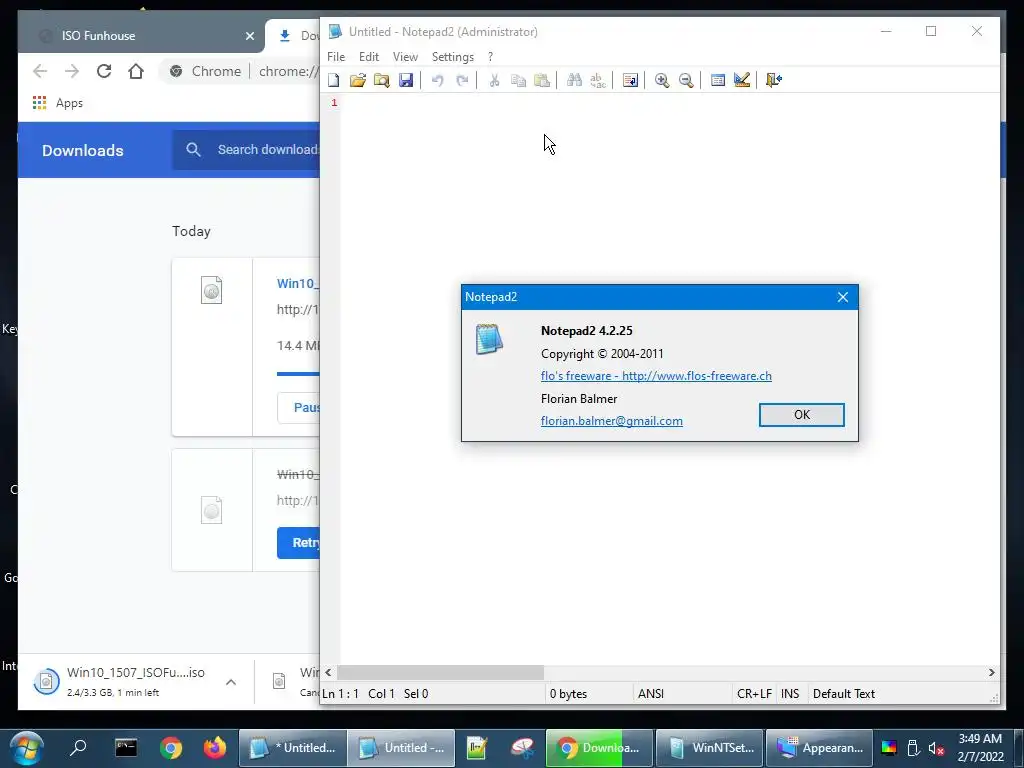Open the ? help menu
This screenshot has height=768, width=1024.
490,57
